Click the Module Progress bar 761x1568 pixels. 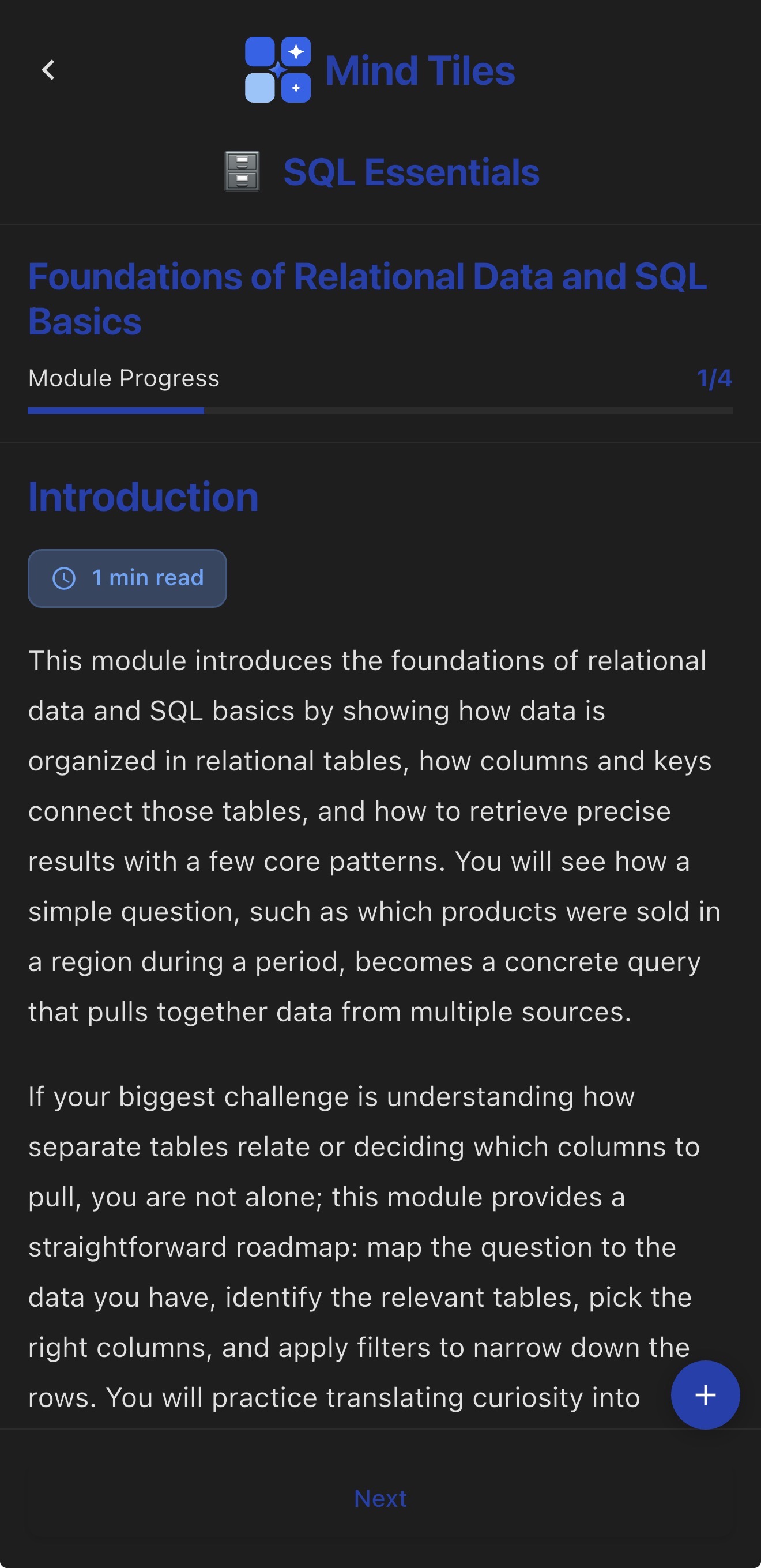(x=381, y=412)
